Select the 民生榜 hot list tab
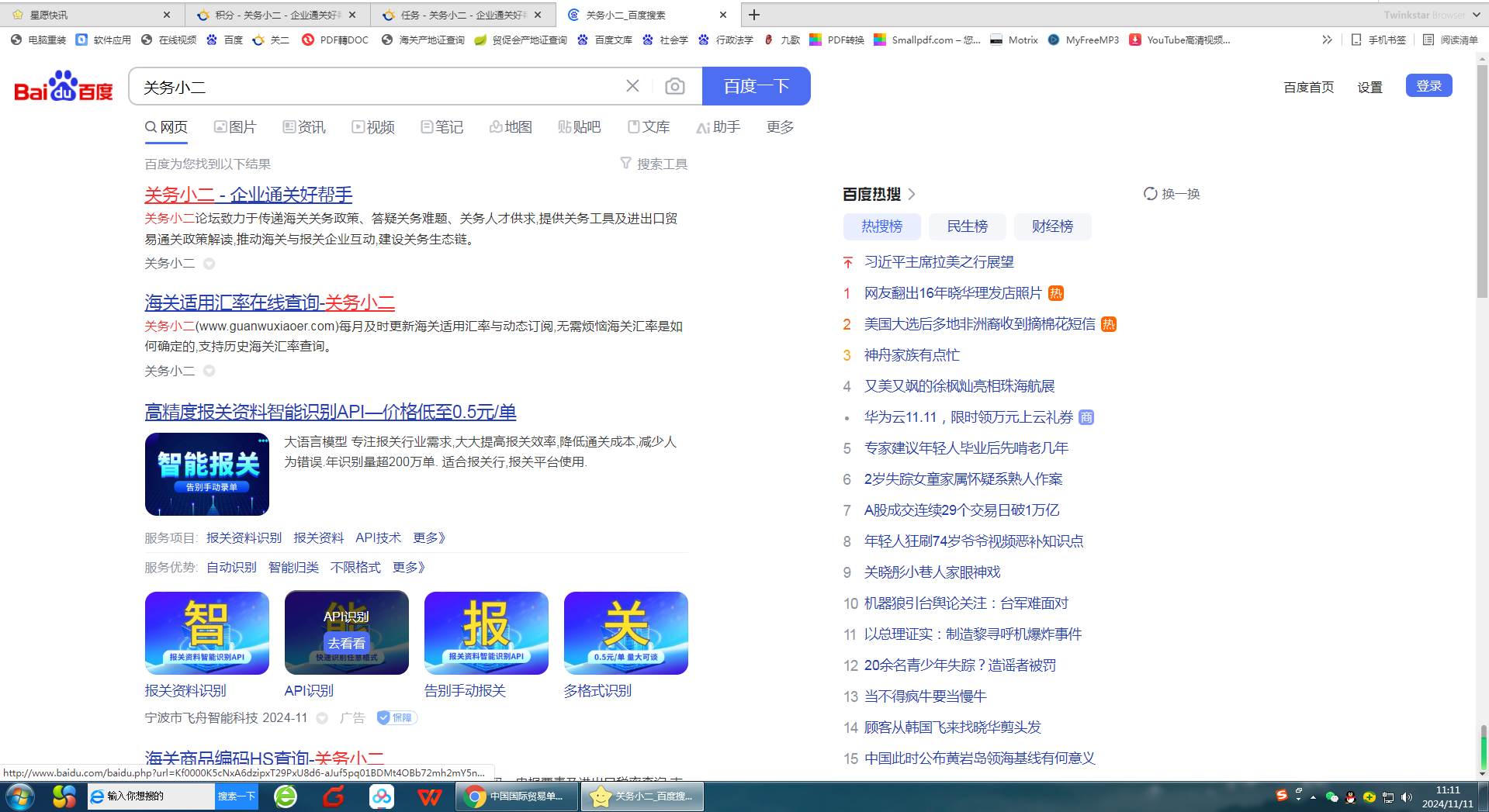 click(967, 226)
